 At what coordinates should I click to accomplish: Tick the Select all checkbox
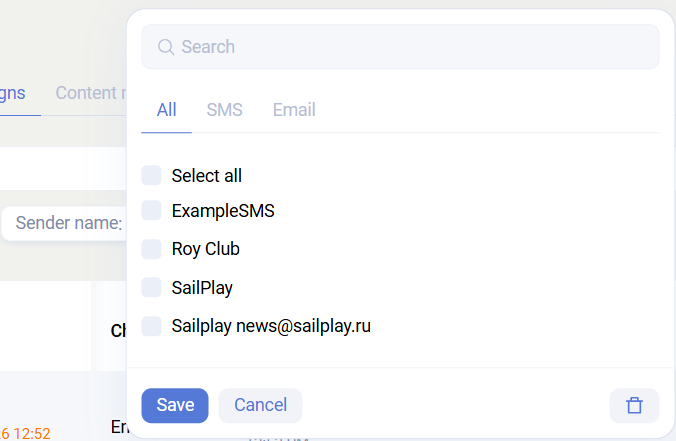click(x=152, y=176)
